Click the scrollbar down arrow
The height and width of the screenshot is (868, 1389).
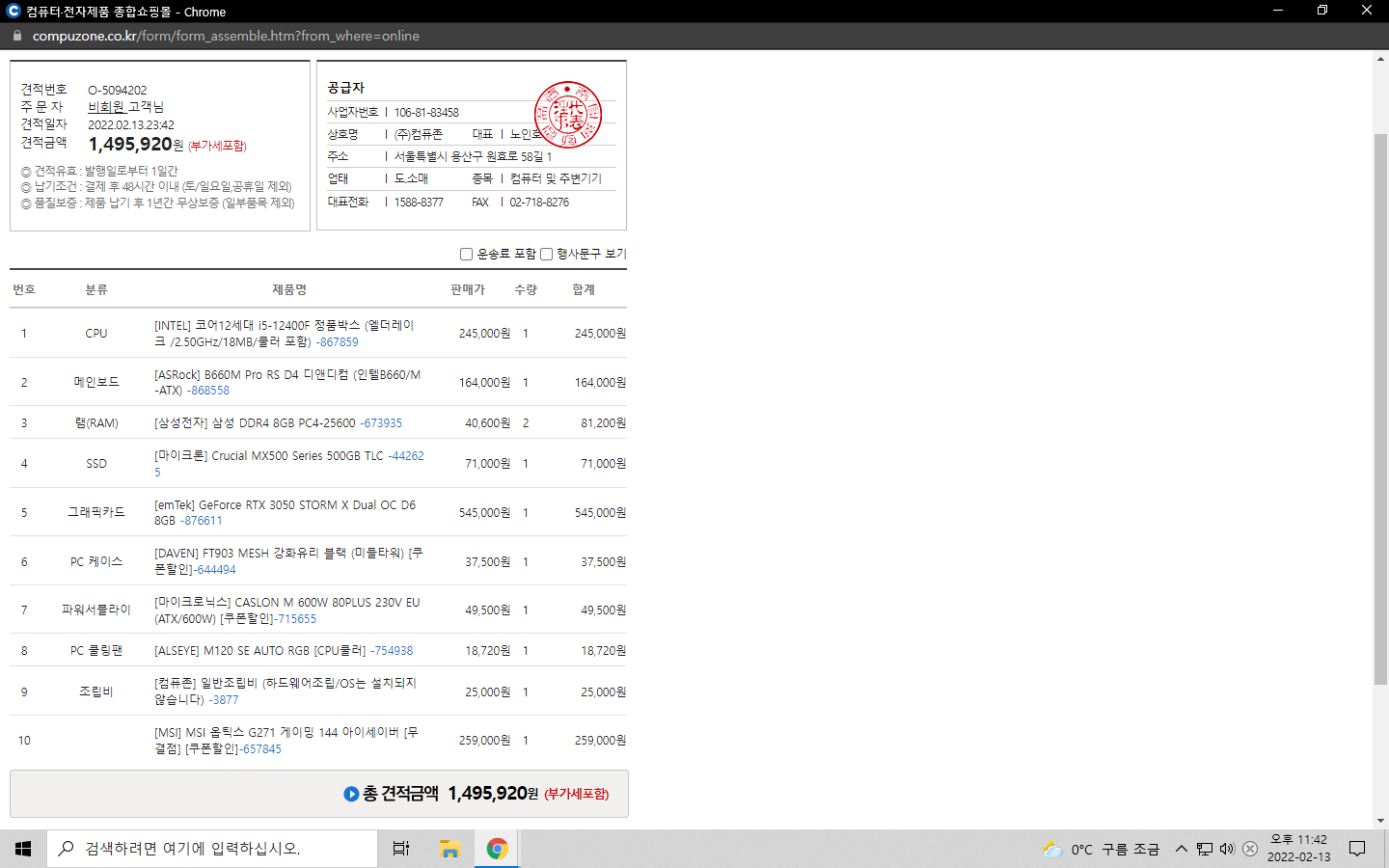[x=1380, y=821]
